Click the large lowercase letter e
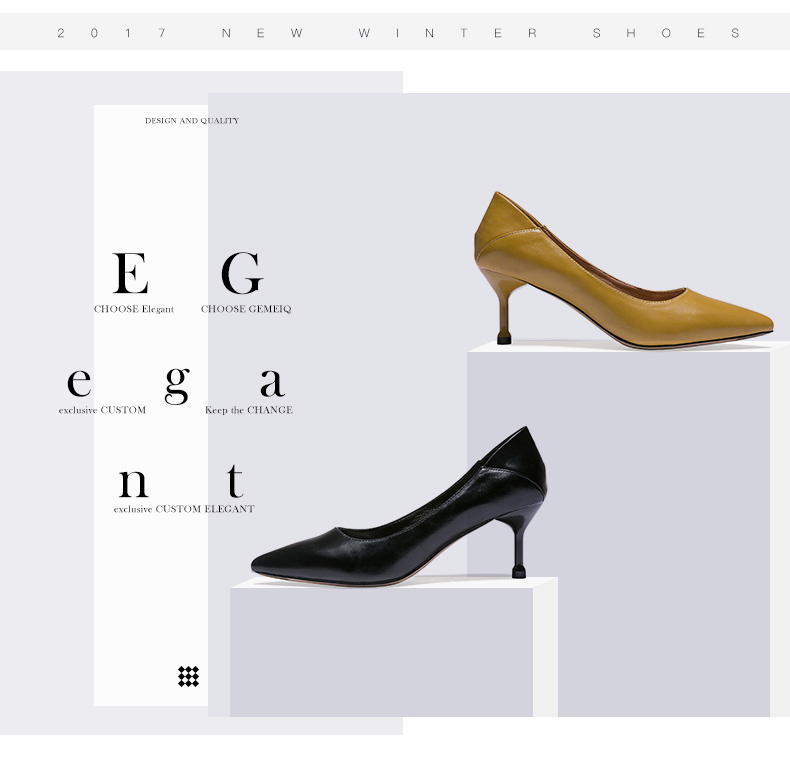Image resolution: width=790 pixels, height=762 pixels. click(79, 382)
